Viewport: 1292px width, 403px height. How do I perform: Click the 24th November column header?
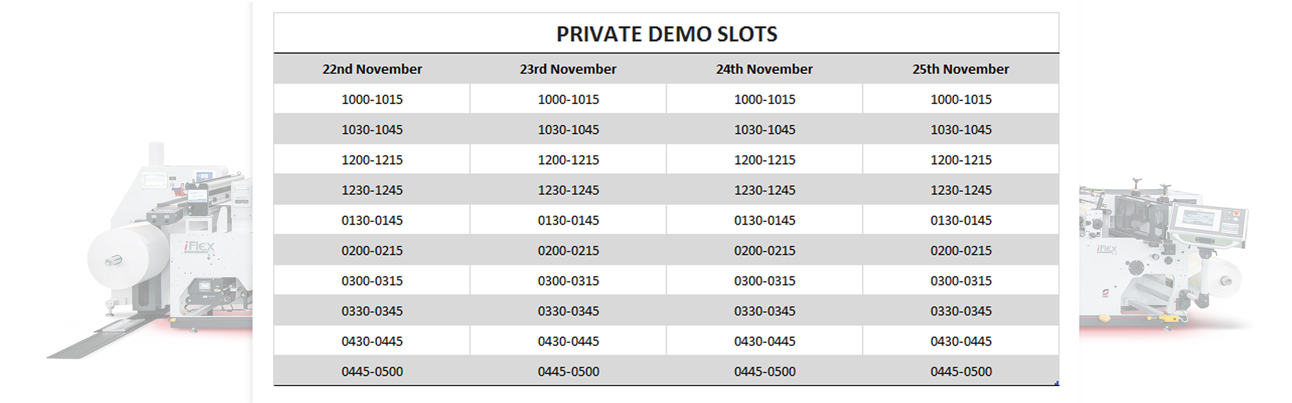(x=765, y=69)
